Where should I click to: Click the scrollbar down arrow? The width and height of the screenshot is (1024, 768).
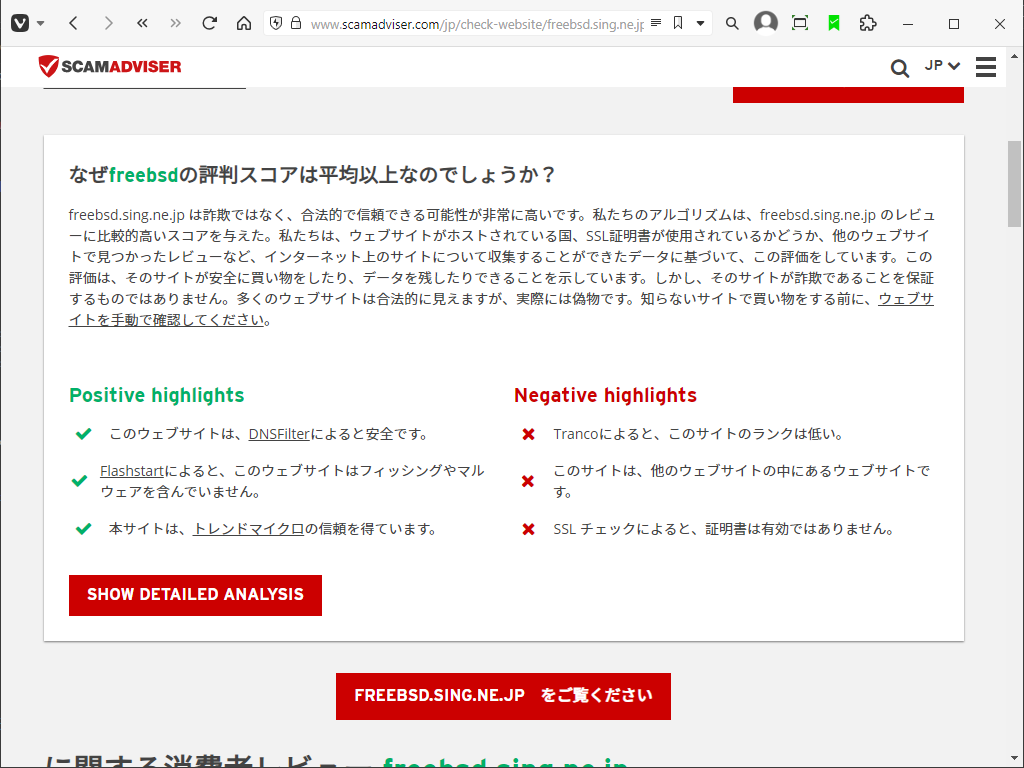coord(1014,759)
